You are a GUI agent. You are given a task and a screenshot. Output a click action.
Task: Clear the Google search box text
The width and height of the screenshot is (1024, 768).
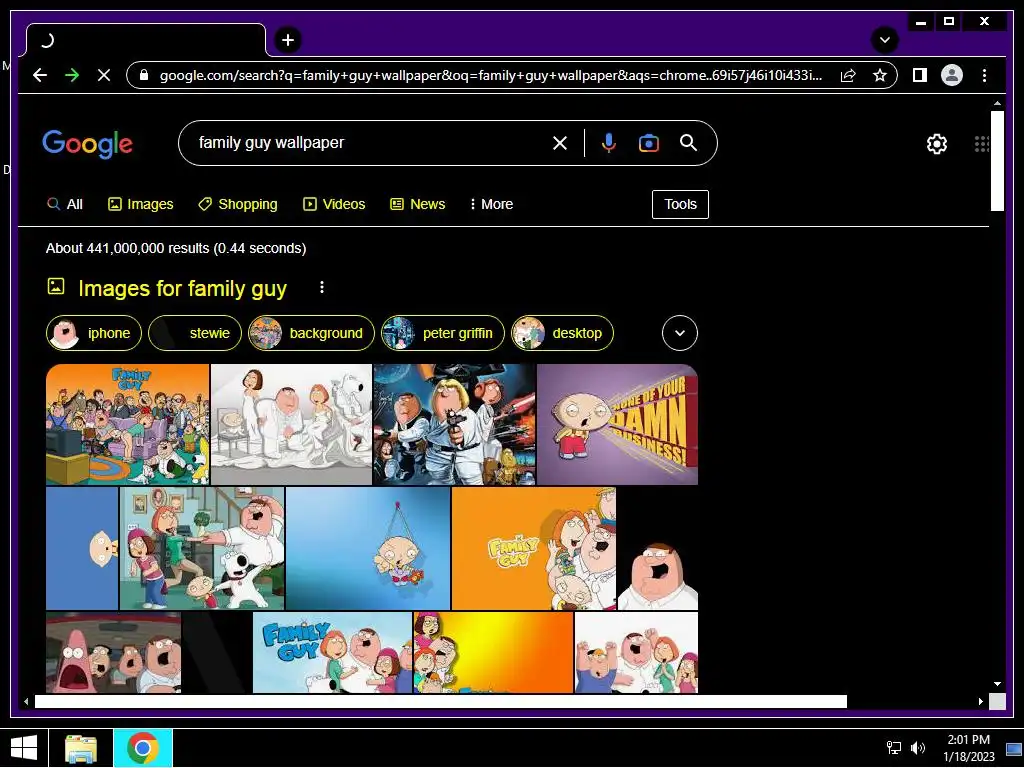(x=560, y=143)
